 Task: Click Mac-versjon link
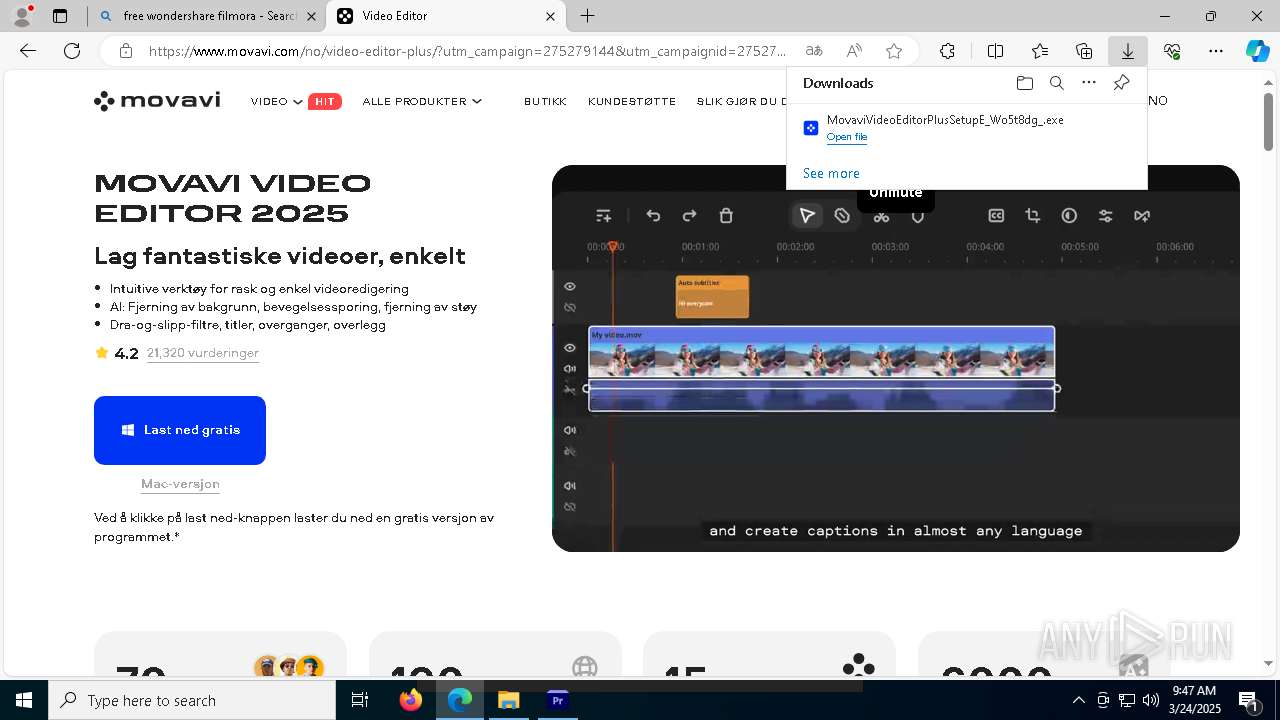(180, 484)
